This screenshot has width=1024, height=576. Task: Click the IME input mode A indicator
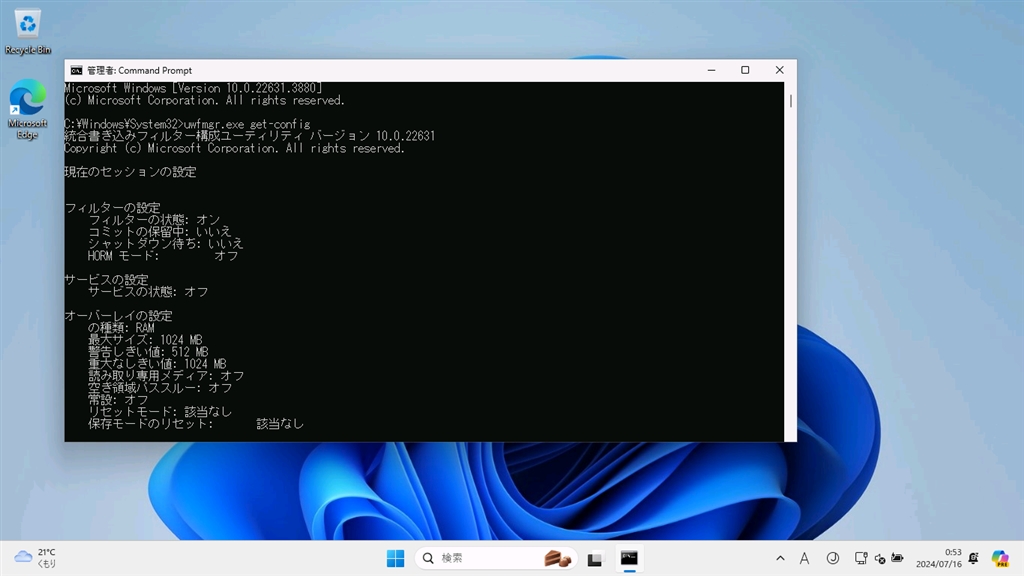(804, 558)
